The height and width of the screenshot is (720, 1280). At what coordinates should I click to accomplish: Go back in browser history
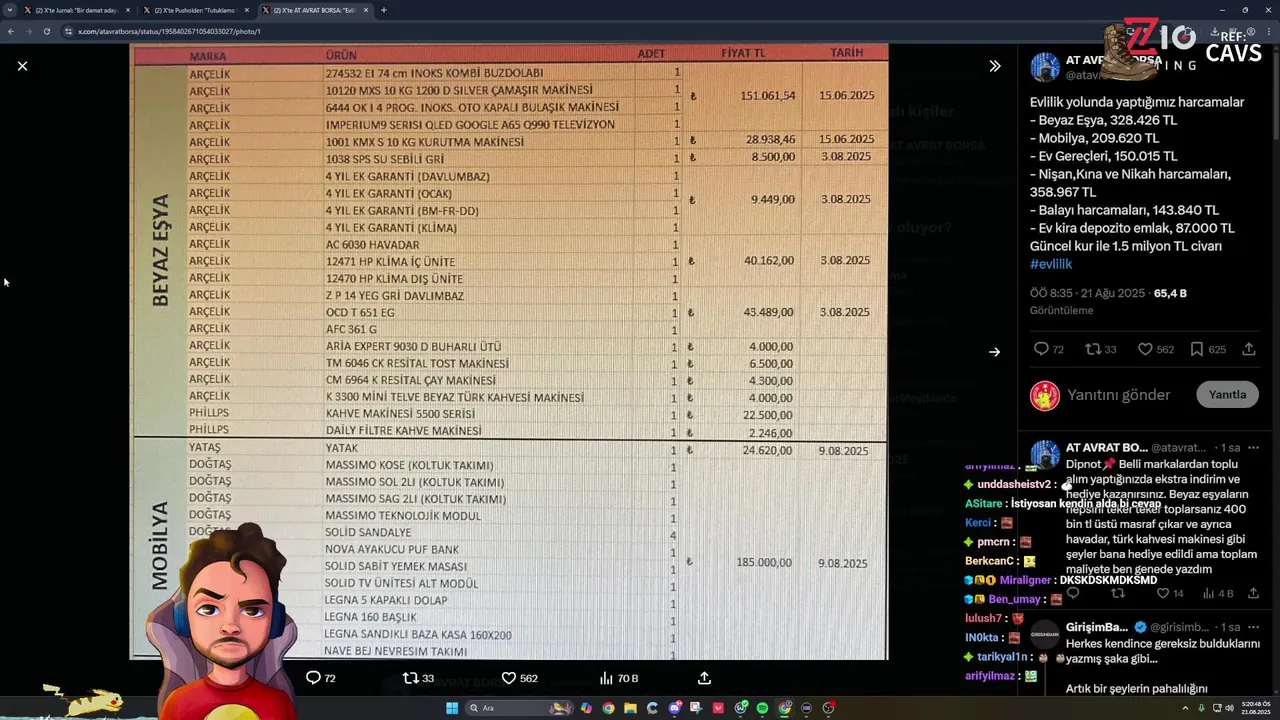click(11, 31)
